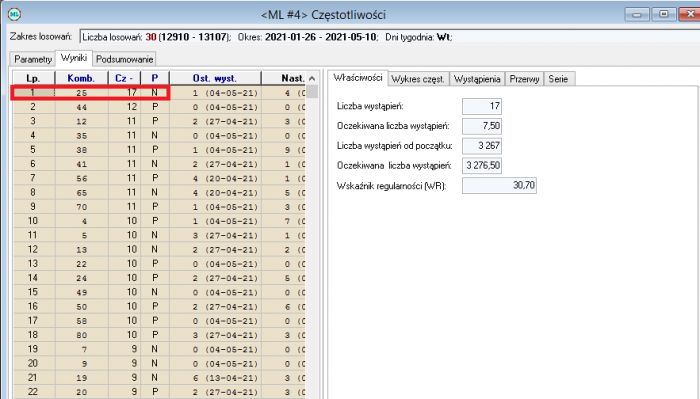Select row 17 with combination 58
Image resolution: width=700 pixels, height=399 pixels.
[x=159, y=321]
